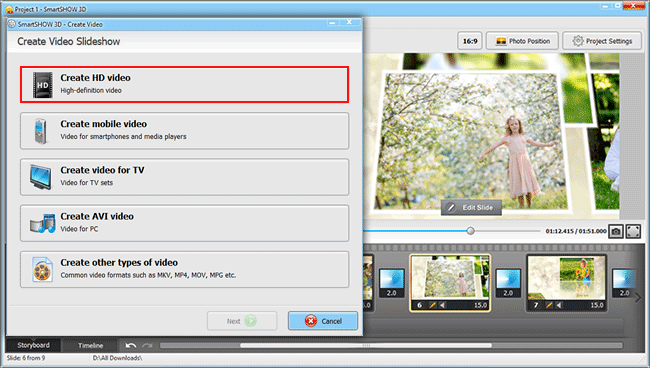Open Create other types of video
650x368 pixels.
coord(184,269)
